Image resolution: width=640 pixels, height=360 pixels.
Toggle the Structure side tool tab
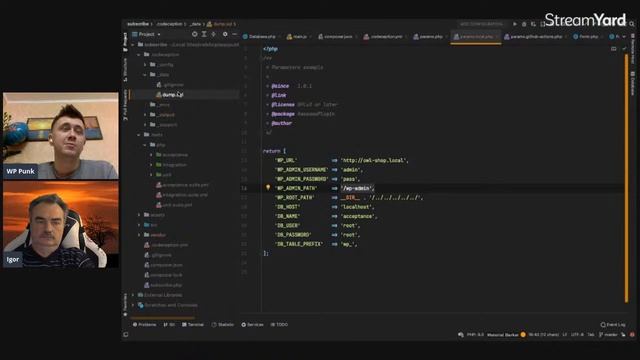point(125,69)
